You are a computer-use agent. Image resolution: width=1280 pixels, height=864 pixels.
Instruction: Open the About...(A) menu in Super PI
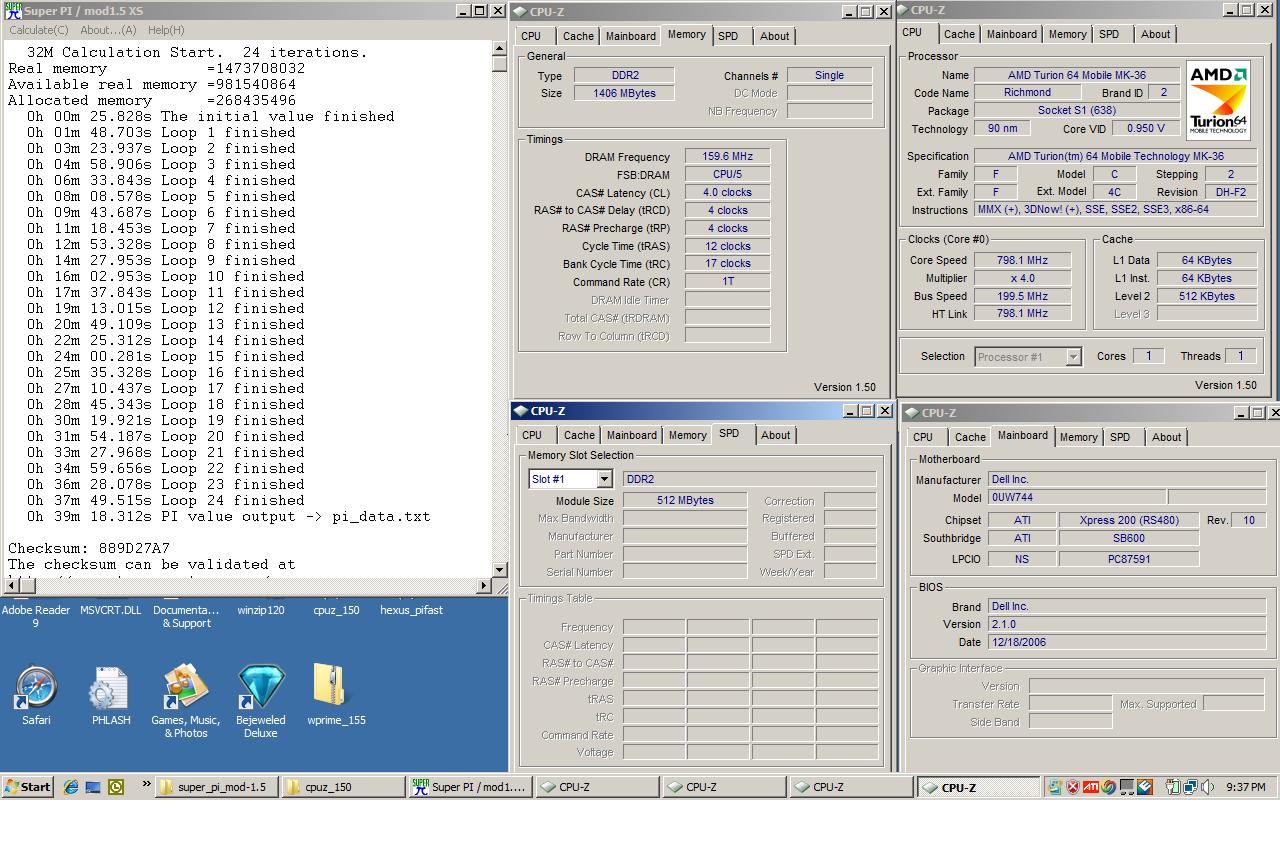(108, 30)
